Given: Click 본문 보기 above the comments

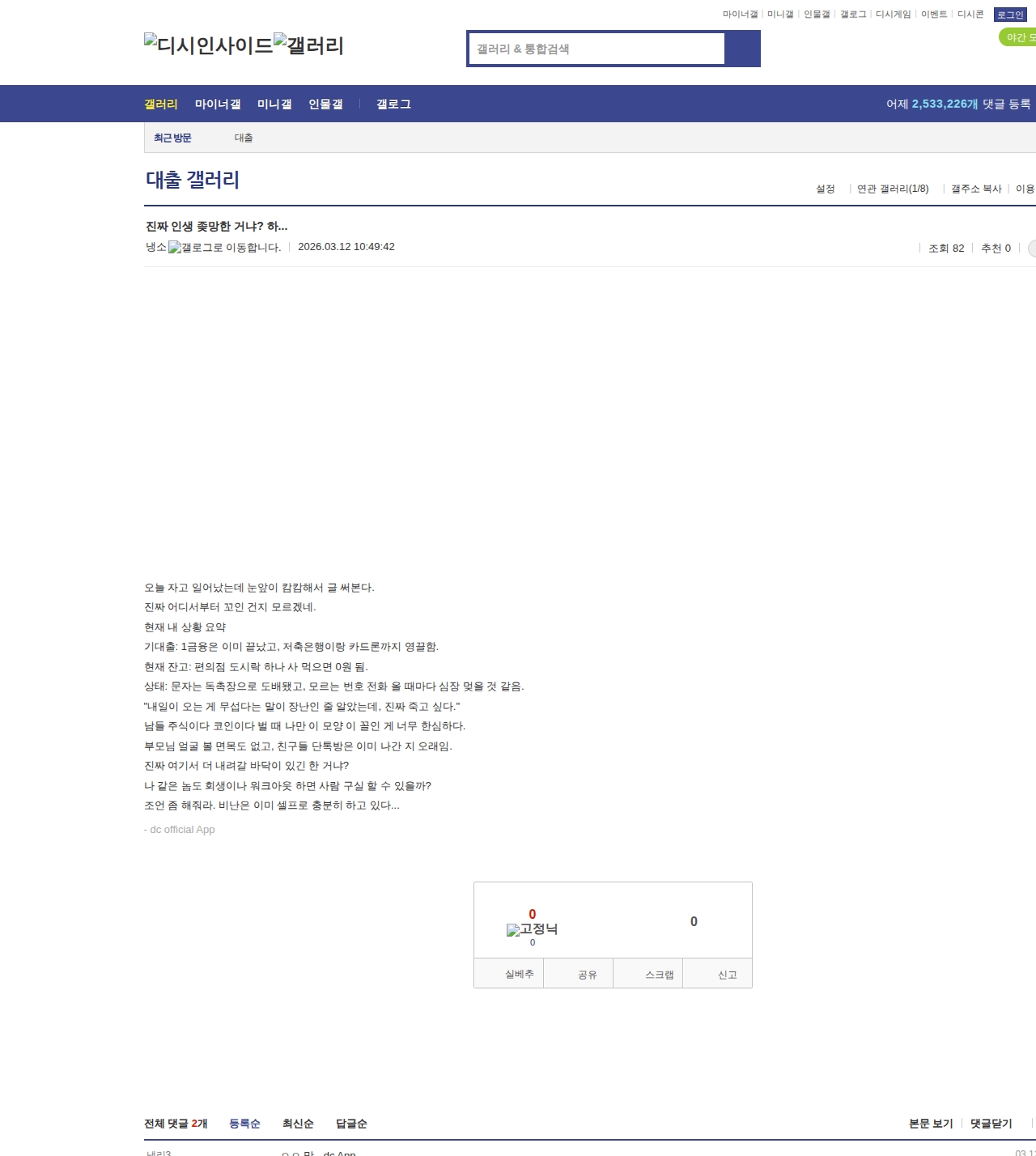Looking at the screenshot, I should click(931, 1124).
